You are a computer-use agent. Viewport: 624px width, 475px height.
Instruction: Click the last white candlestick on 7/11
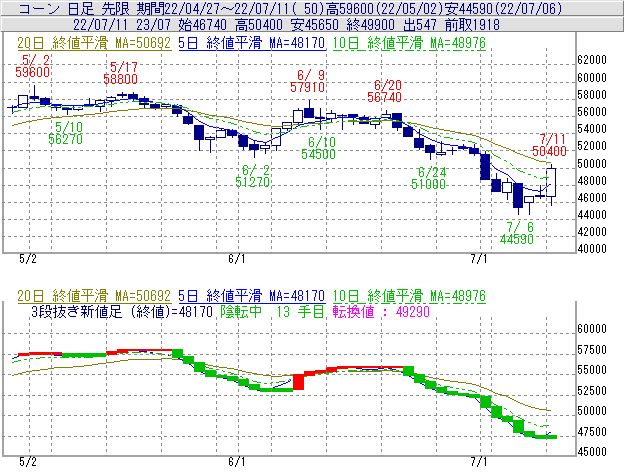(551, 183)
